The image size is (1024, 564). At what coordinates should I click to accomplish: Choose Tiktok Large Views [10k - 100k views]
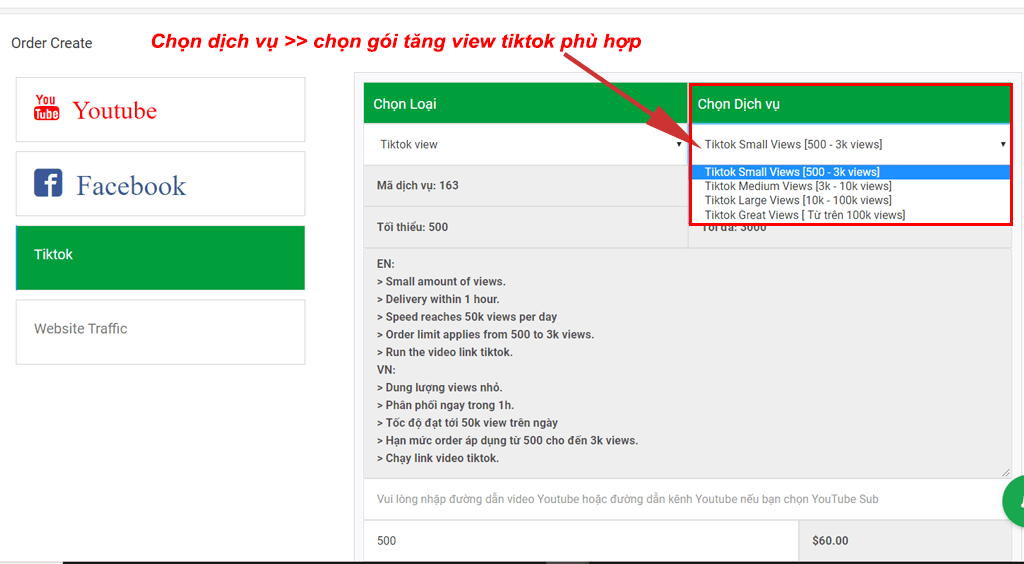[x=850, y=200]
